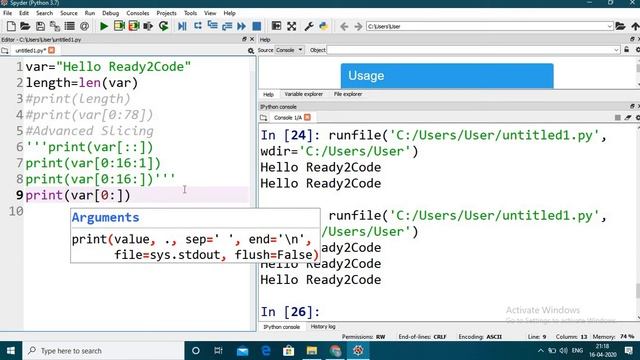Browse console tabs icon
This screenshot has width=640, height=360.
click(x=264, y=118)
